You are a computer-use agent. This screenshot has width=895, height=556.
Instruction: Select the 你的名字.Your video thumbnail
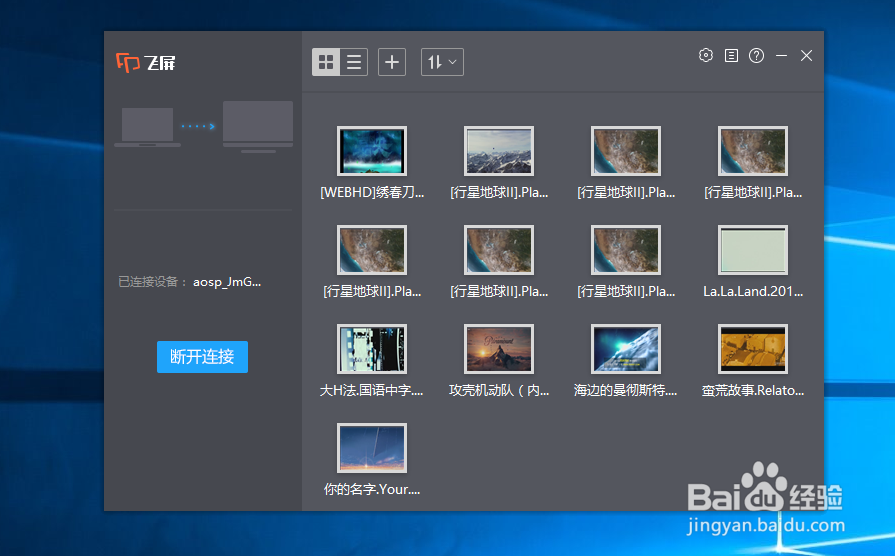click(x=372, y=448)
